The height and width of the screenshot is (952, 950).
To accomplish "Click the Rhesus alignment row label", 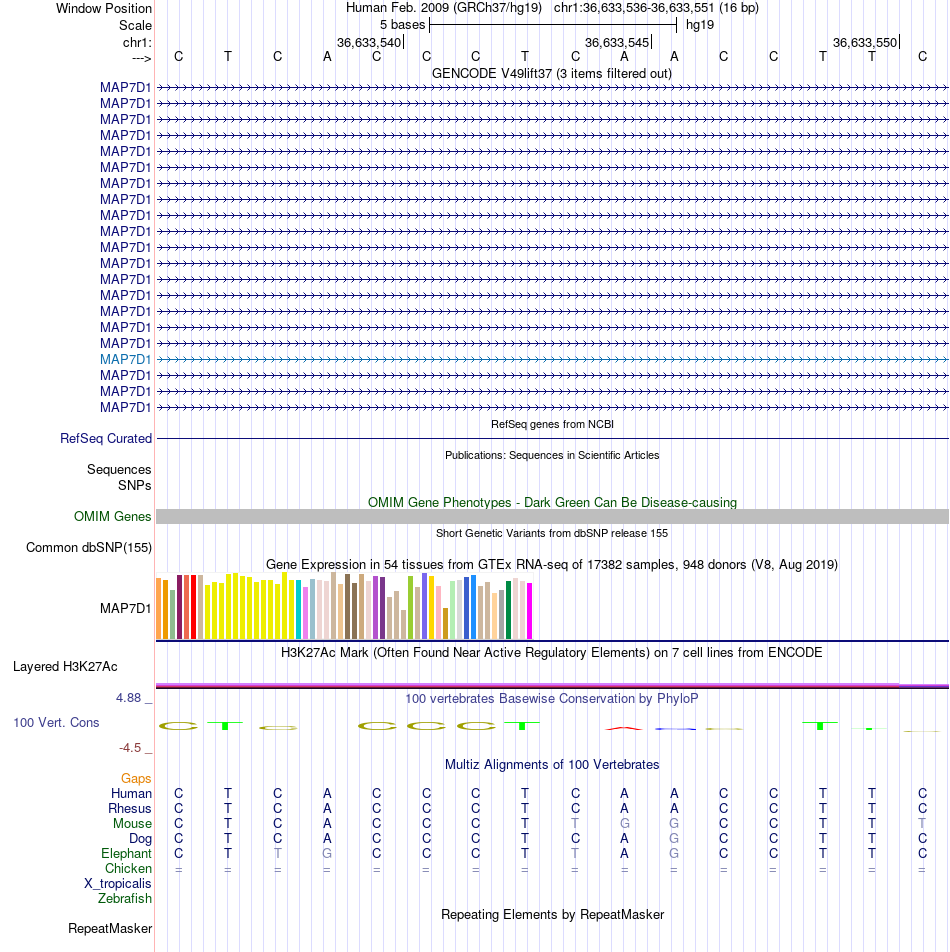I will (130, 809).
